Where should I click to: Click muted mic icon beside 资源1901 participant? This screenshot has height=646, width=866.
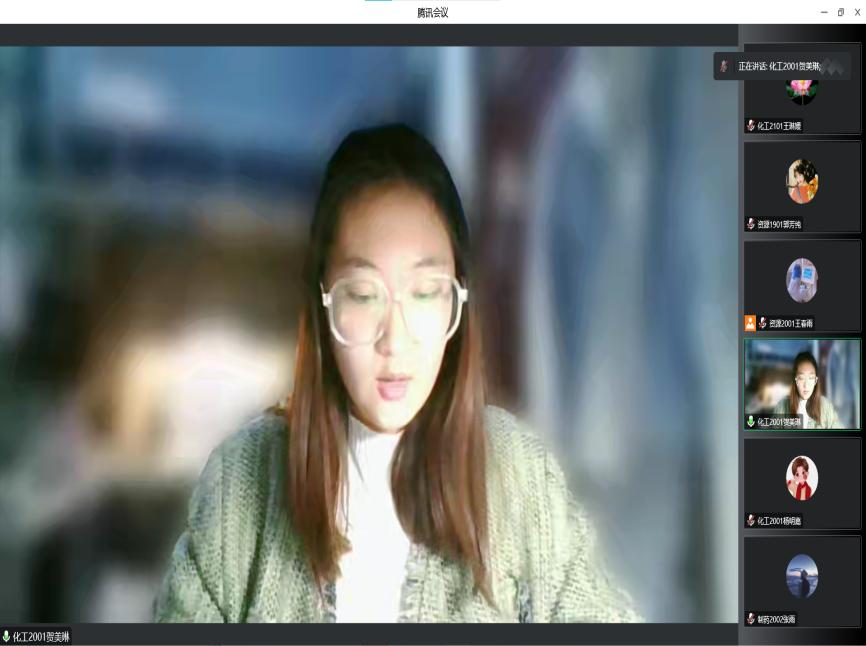tap(751, 224)
